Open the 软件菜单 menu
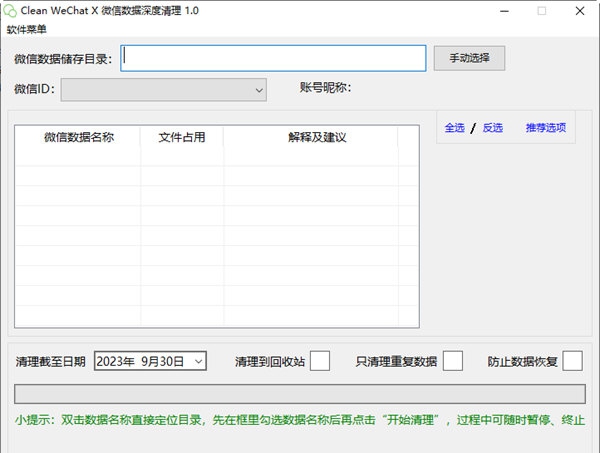The height and width of the screenshot is (453, 600). pos(26,29)
